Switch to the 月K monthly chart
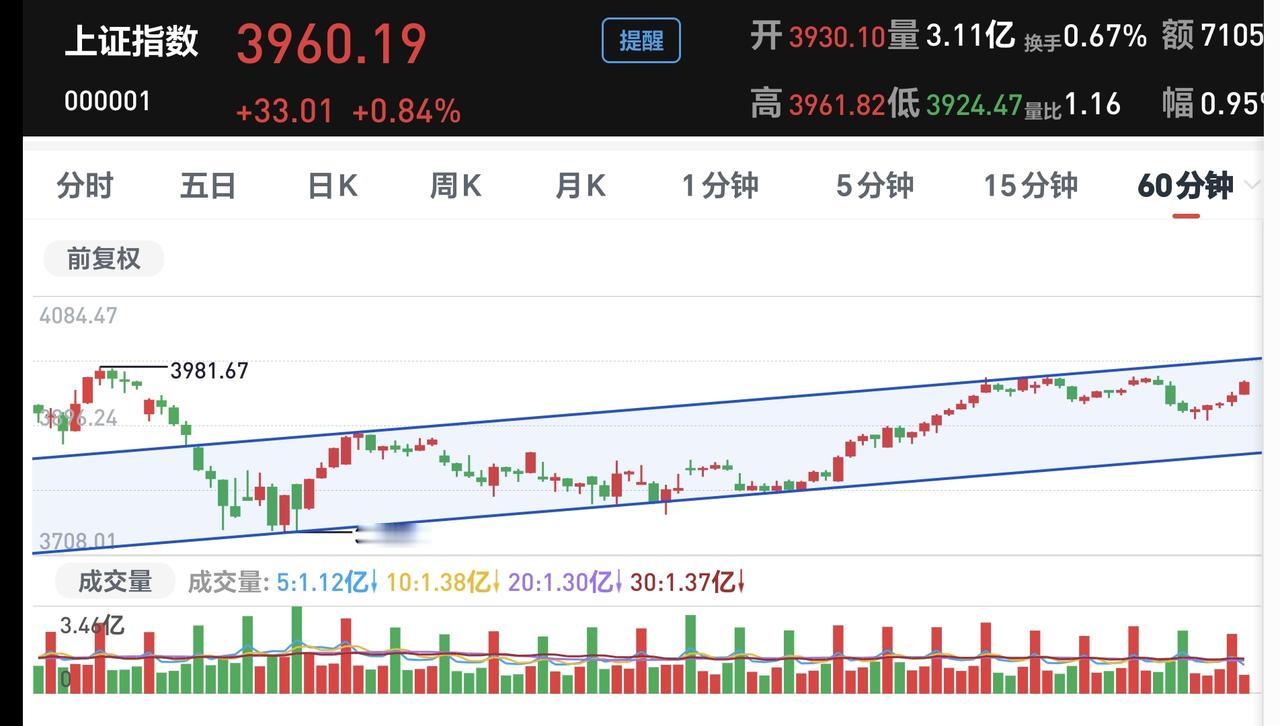 [581, 186]
